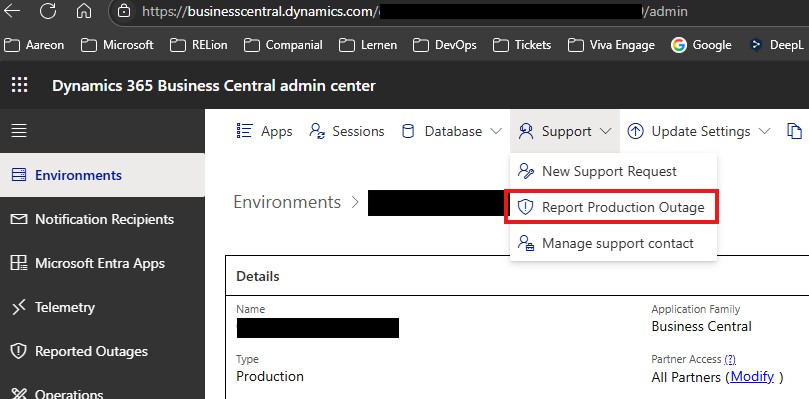Expand the Update Settings dropdown chevron
809x399 pixels.
pyautogui.click(x=764, y=131)
